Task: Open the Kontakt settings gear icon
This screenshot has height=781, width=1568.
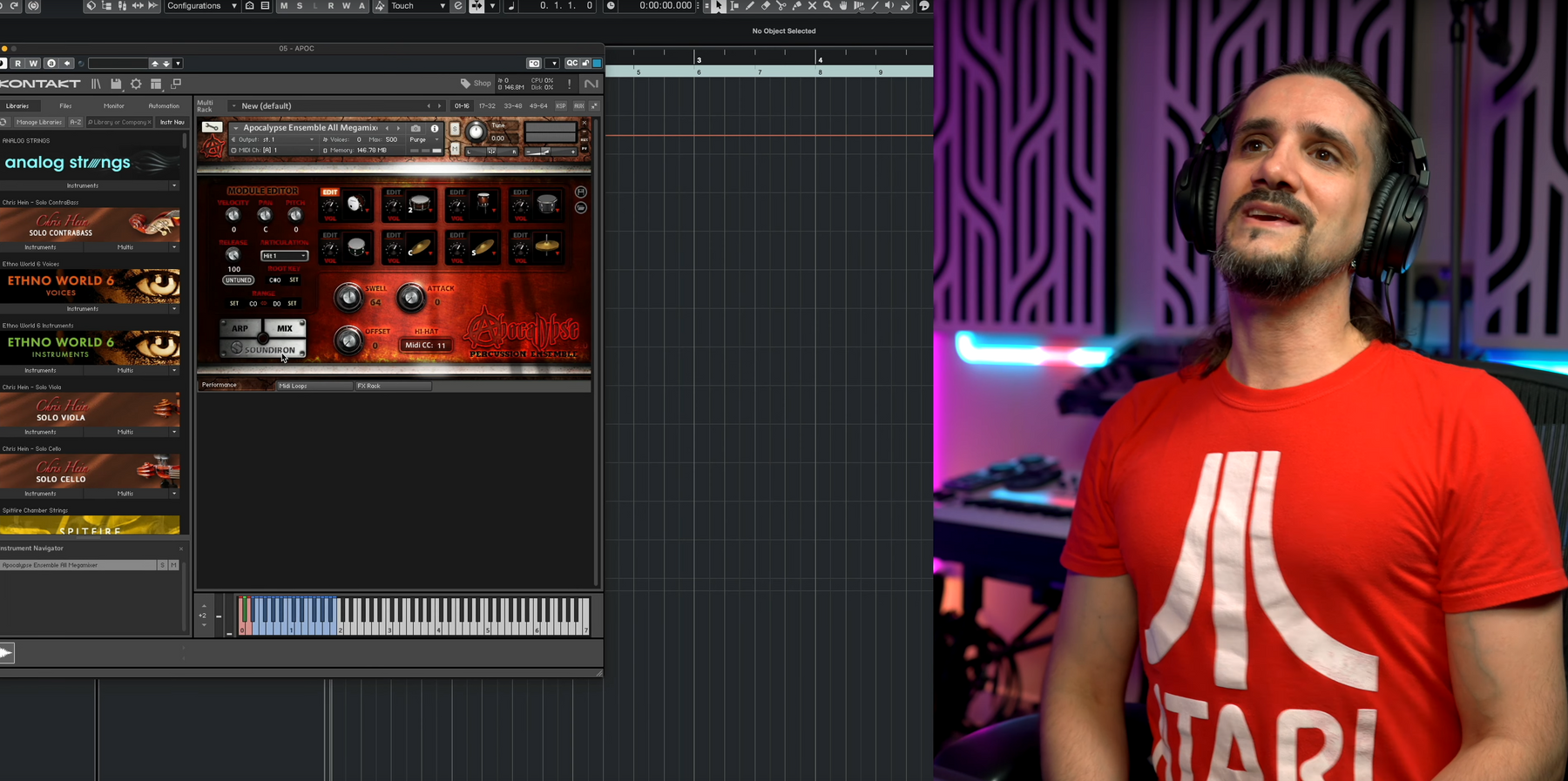Action: tap(136, 84)
